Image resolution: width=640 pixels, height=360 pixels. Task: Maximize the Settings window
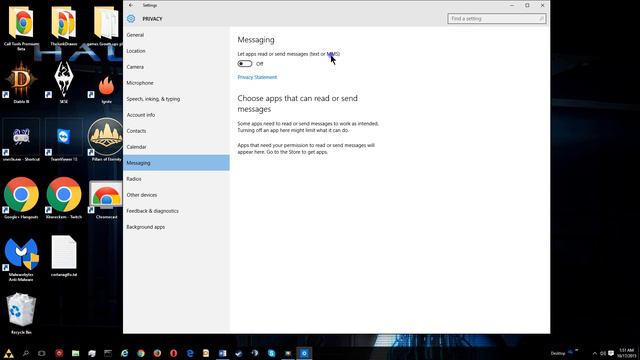pyautogui.click(x=527, y=5)
